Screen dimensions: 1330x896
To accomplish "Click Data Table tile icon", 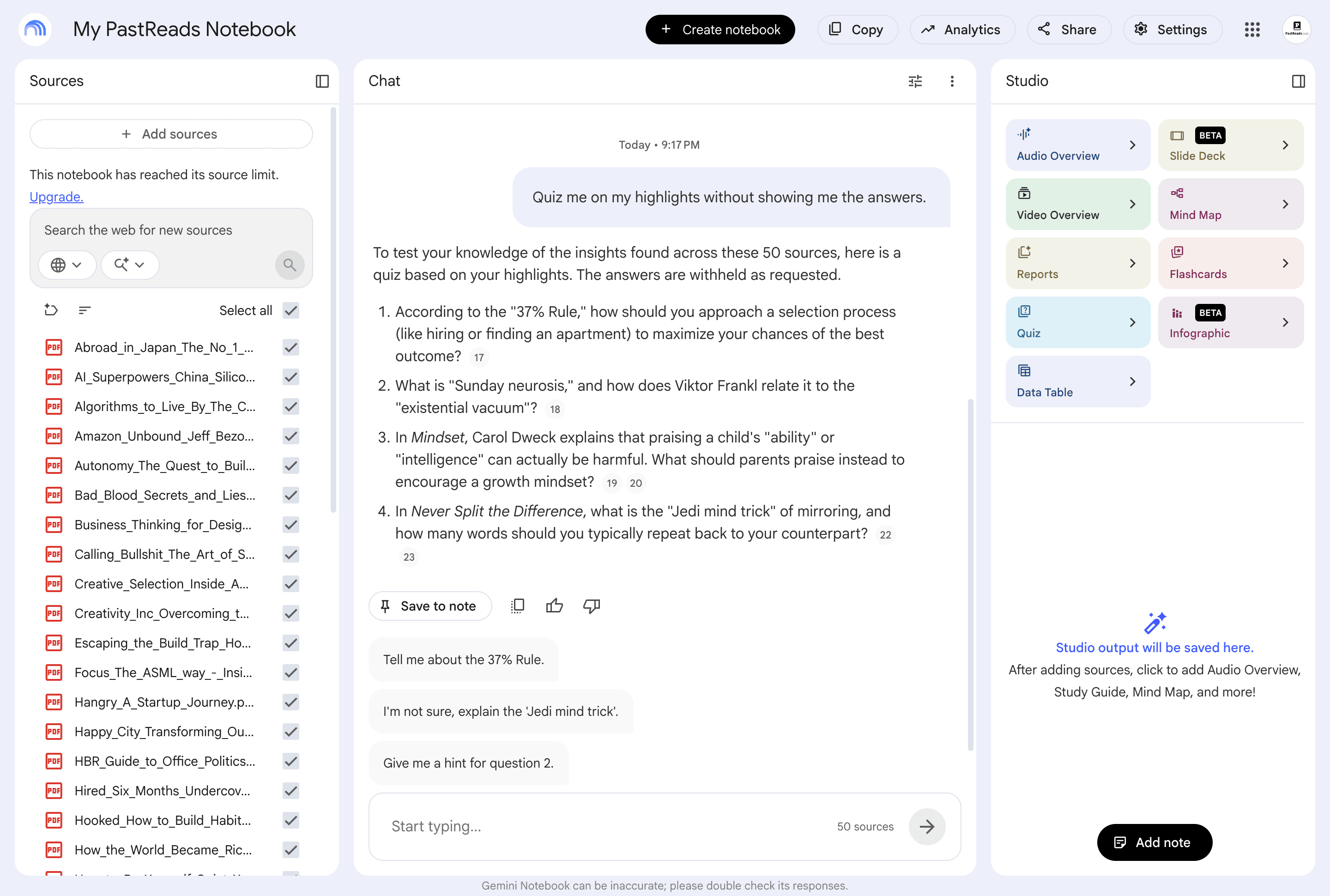I will point(1024,370).
